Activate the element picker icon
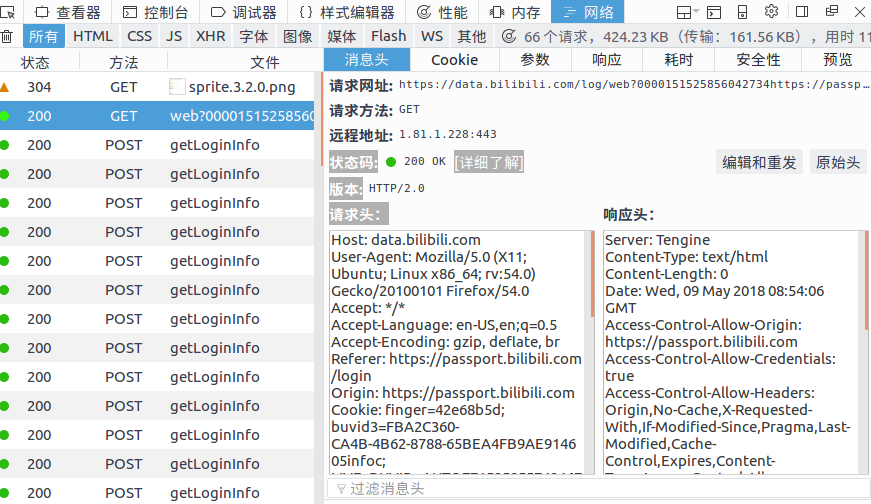This screenshot has width=871, height=504. coord(8,12)
